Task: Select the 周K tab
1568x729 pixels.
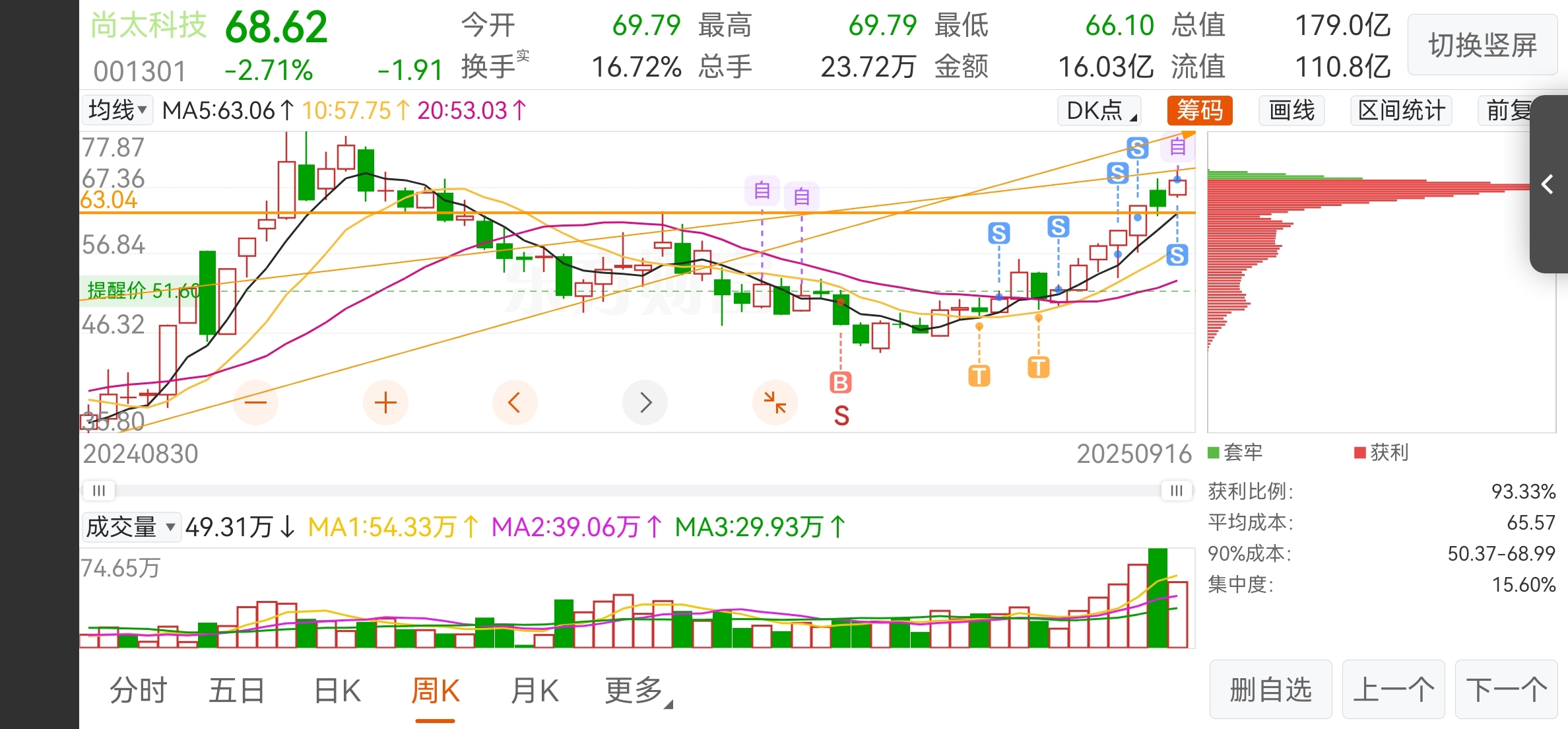Action: click(x=436, y=691)
